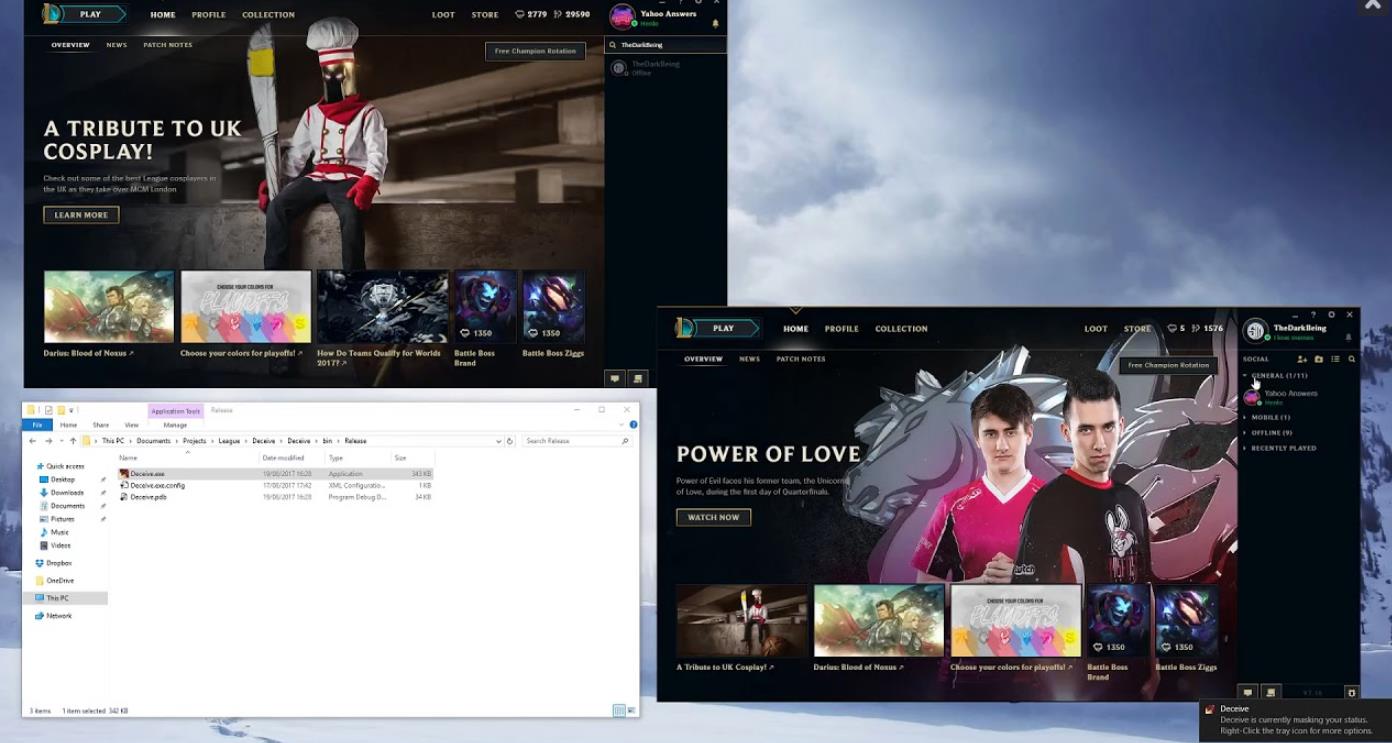Open friend list options in TheDarkBeing's client
Image resolution: width=1392 pixels, height=743 pixels.
coord(1335,359)
